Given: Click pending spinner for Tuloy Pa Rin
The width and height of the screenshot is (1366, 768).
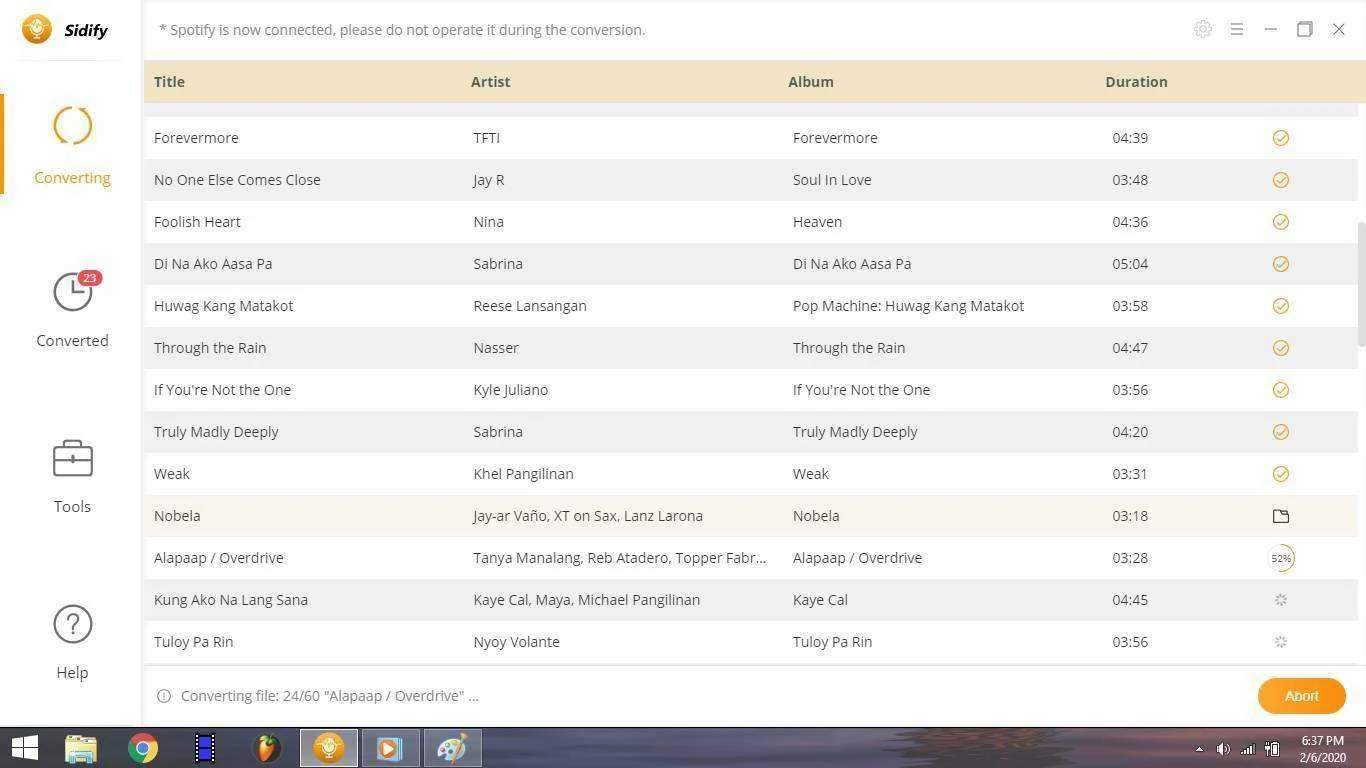Looking at the screenshot, I should pyautogui.click(x=1281, y=642).
